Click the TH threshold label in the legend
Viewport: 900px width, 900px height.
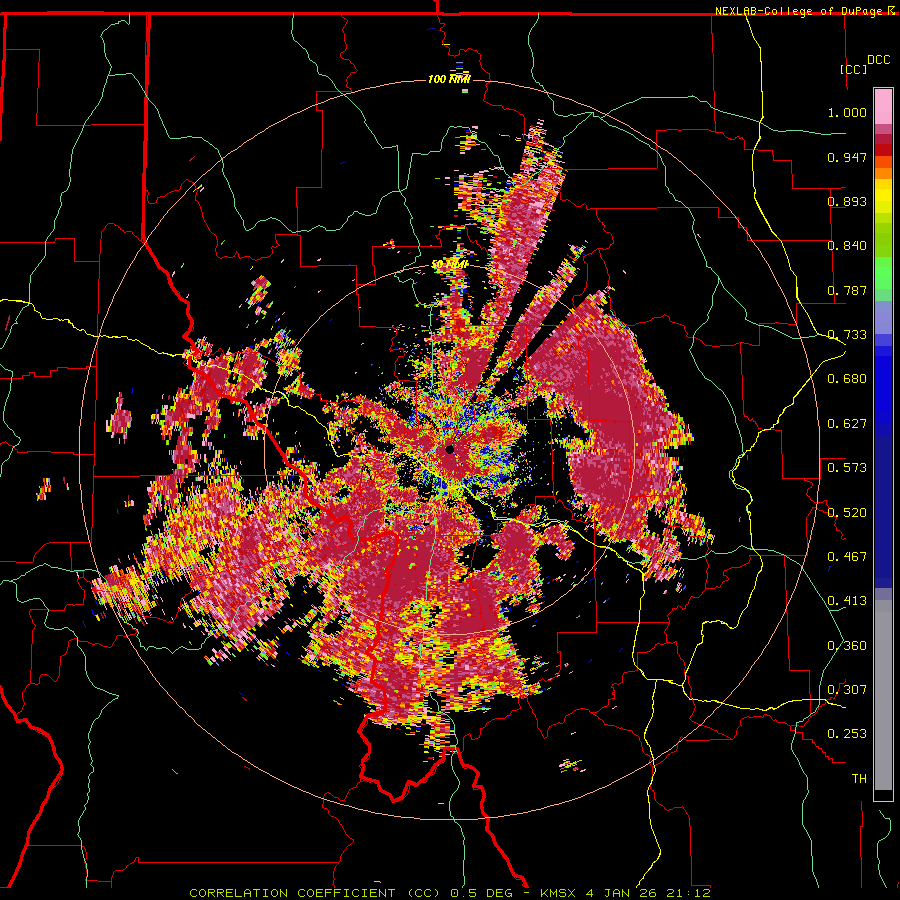click(x=859, y=778)
